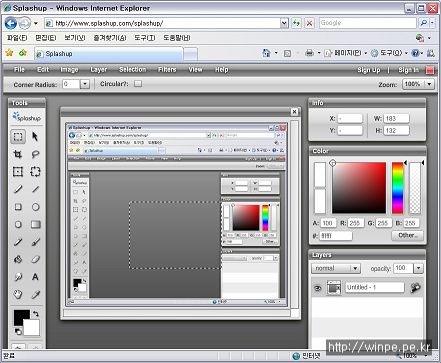Select the Scale transform tool
The height and width of the screenshot is (363, 441).
[x=18, y=172]
